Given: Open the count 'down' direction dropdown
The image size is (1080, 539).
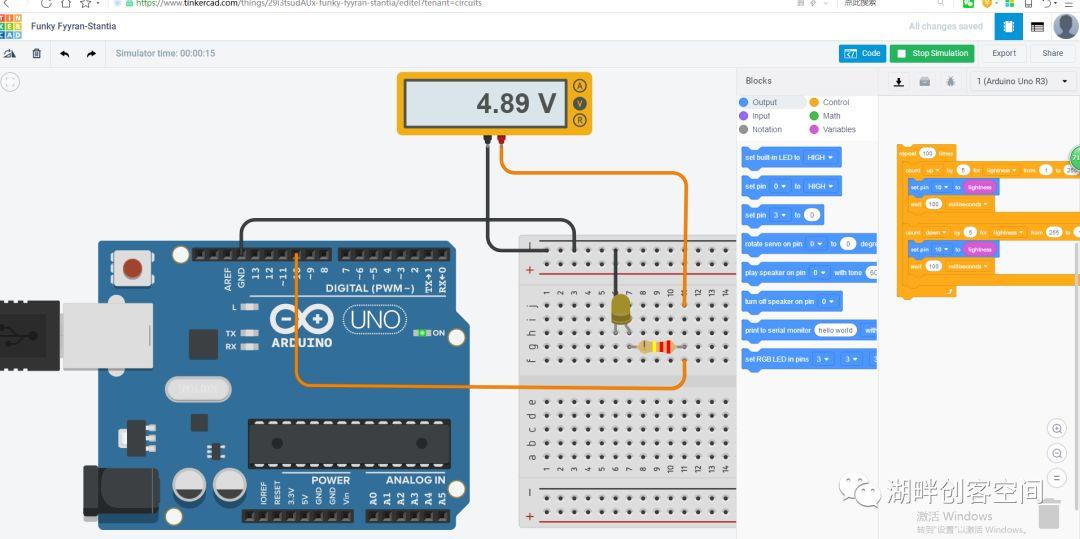Looking at the screenshot, I should (935, 233).
